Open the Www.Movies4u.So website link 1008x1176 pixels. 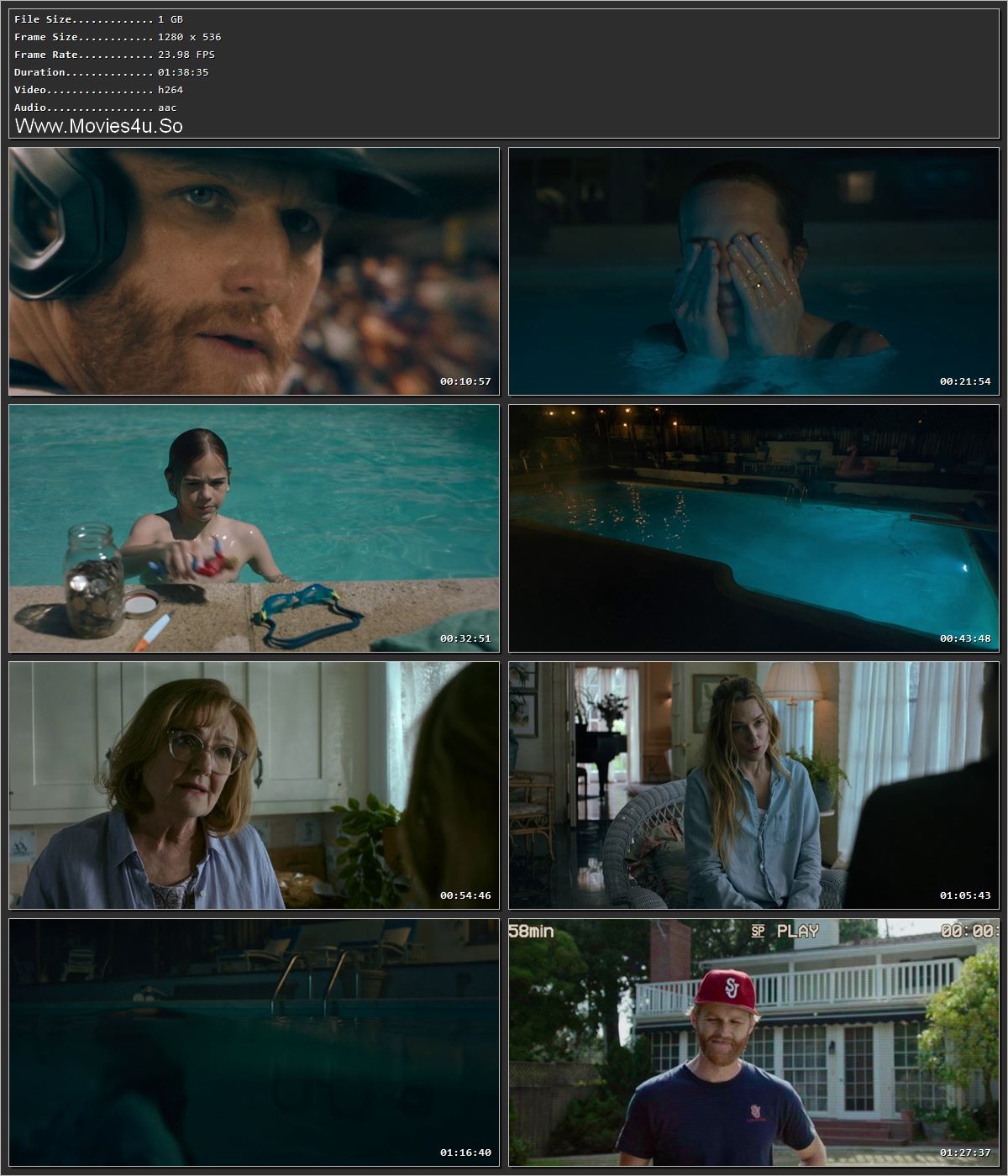(x=100, y=126)
